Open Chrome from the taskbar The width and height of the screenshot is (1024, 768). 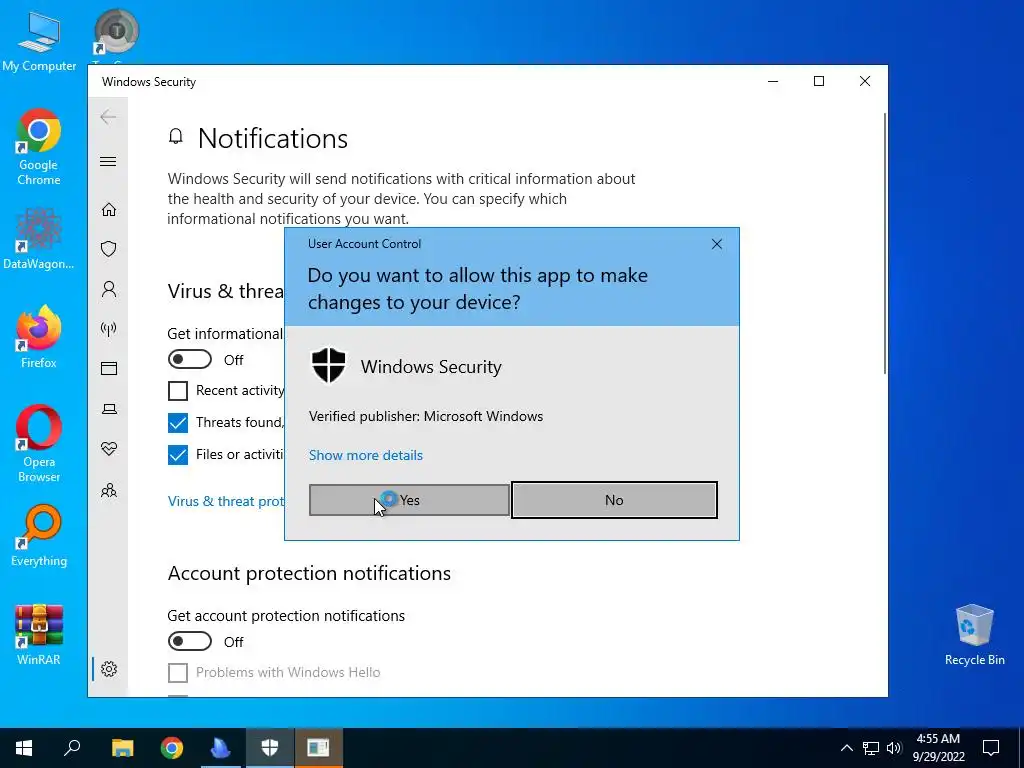coord(172,748)
